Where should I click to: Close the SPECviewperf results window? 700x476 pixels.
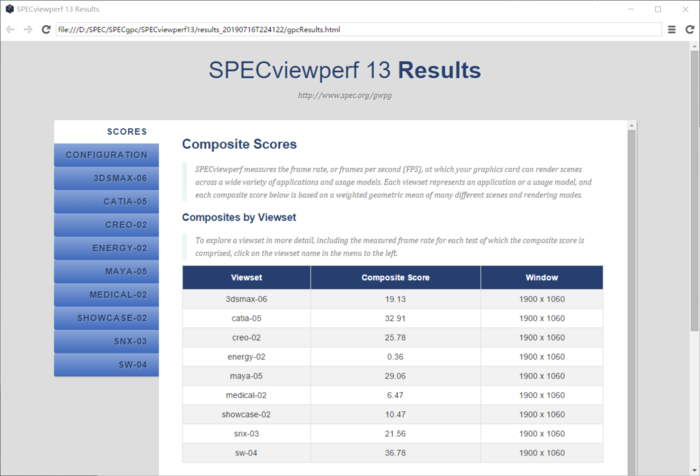685,9
